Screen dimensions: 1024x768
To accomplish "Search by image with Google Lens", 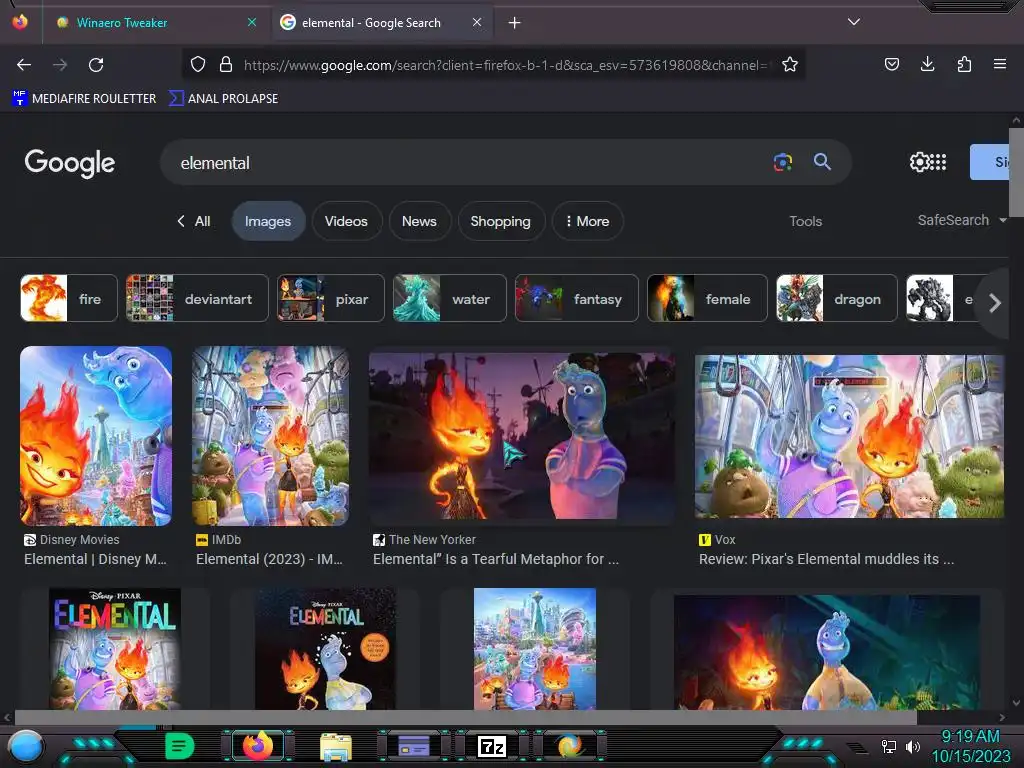I will (x=782, y=162).
